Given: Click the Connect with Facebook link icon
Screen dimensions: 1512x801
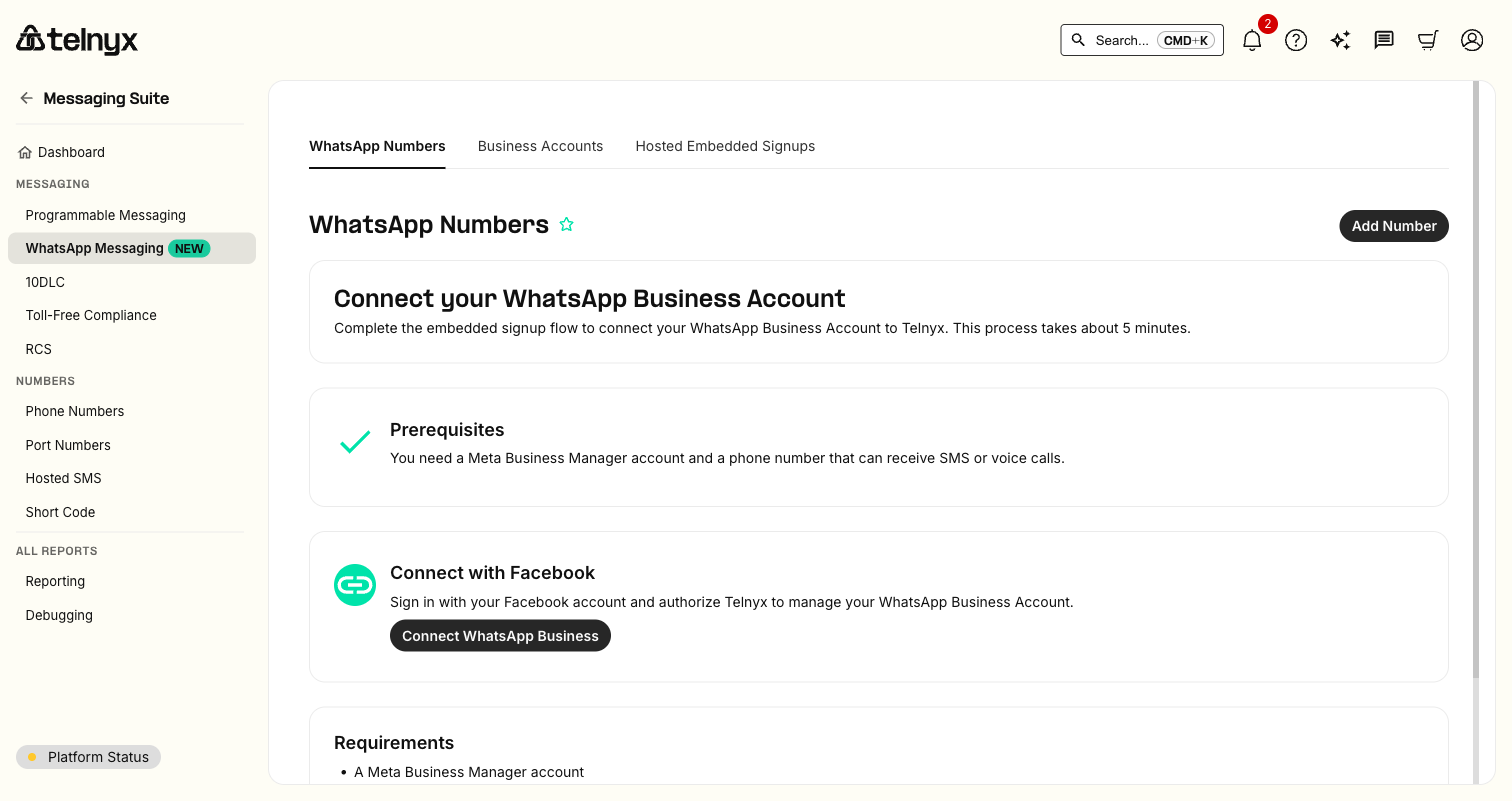Looking at the screenshot, I should 354,585.
